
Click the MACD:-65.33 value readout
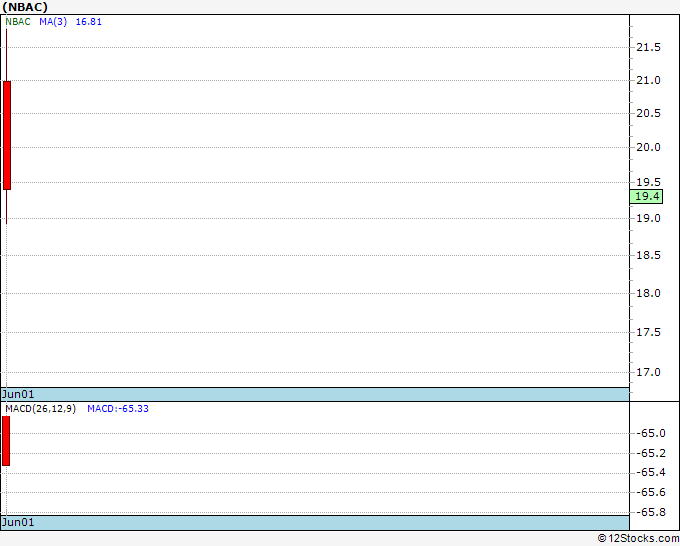(118, 409)
